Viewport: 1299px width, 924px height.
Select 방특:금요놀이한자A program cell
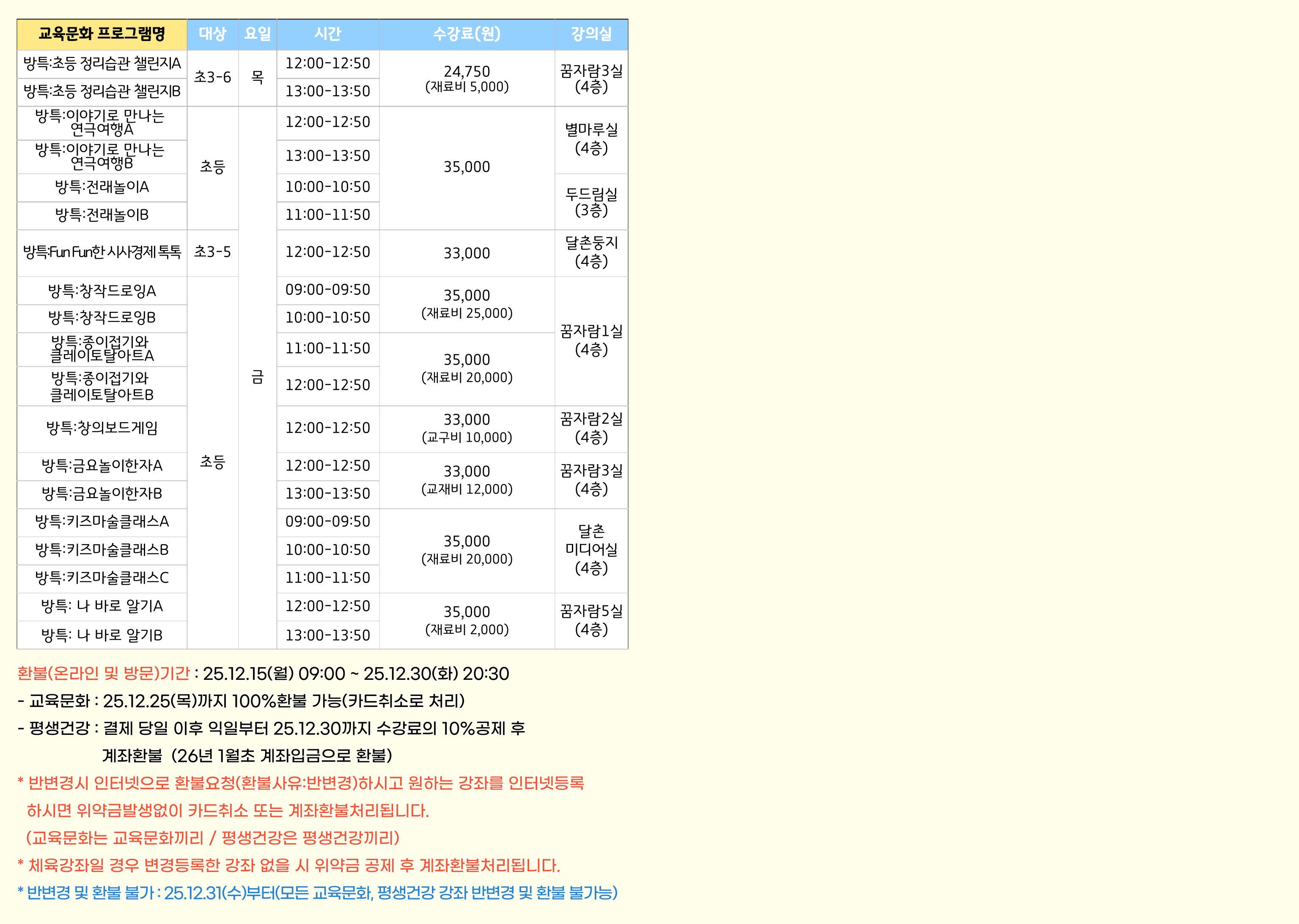point(102,466)
